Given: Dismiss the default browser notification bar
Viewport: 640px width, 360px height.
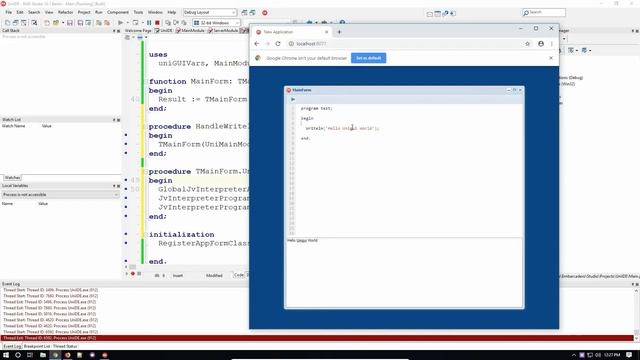Looking at the screenshot, I should [x=551, y=58].
